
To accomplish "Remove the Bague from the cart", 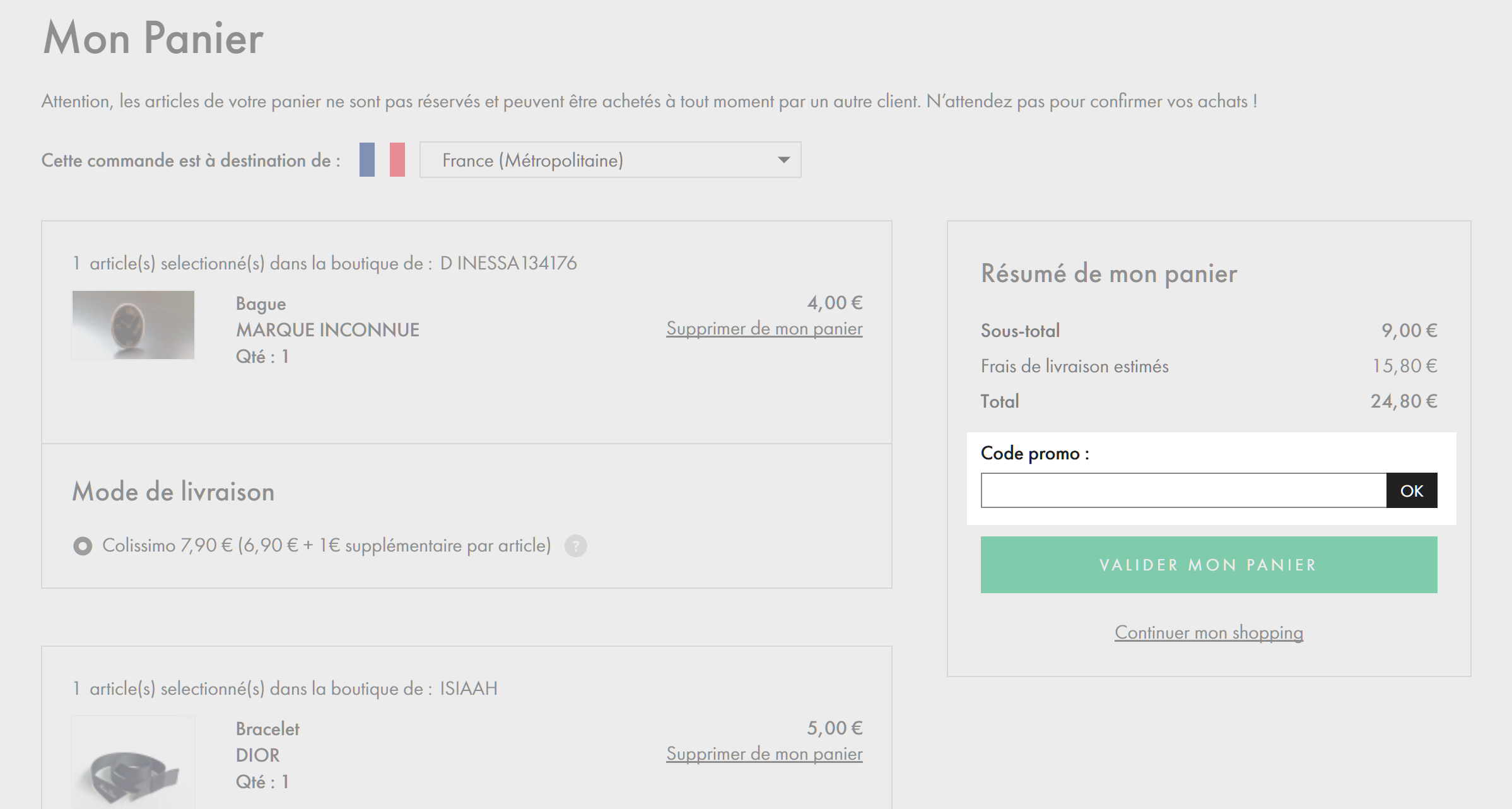I will 764,329.
